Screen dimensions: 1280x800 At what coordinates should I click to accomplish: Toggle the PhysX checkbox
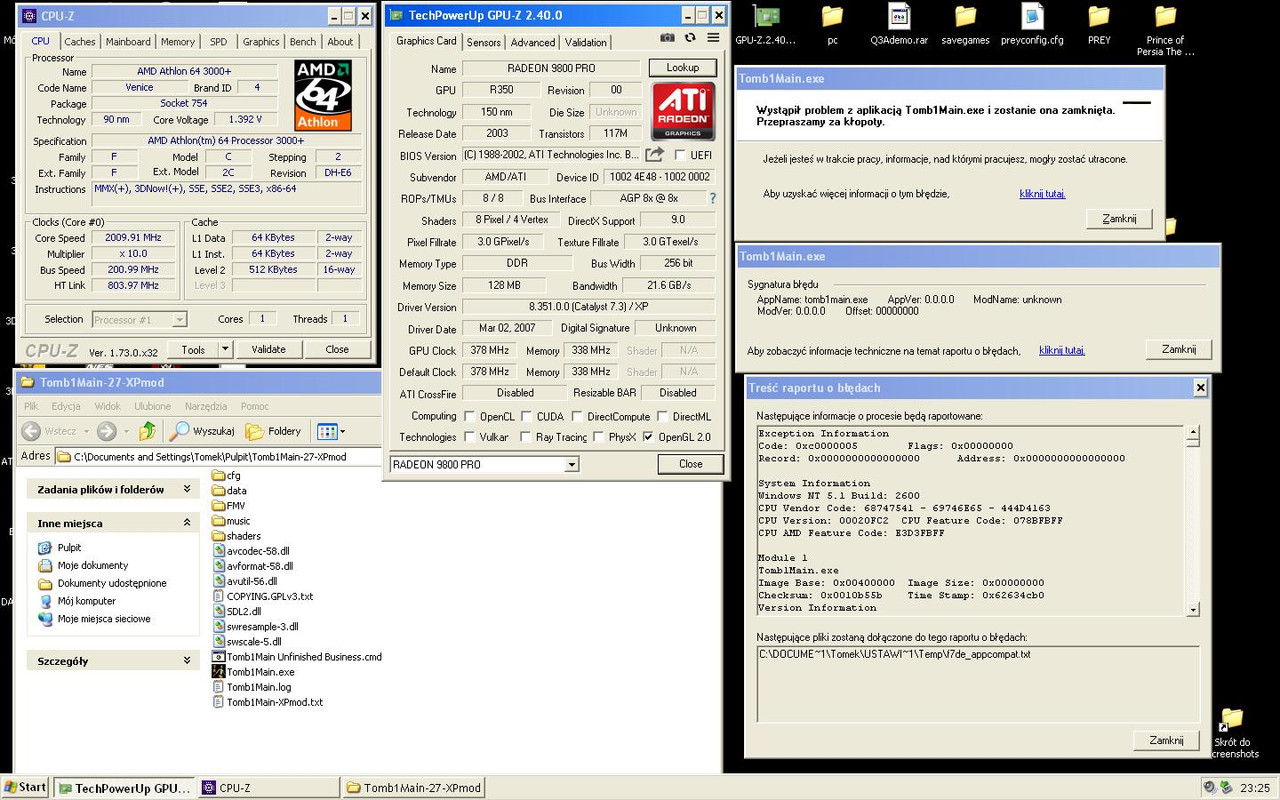pyautogui.click(x=598, y=437)
